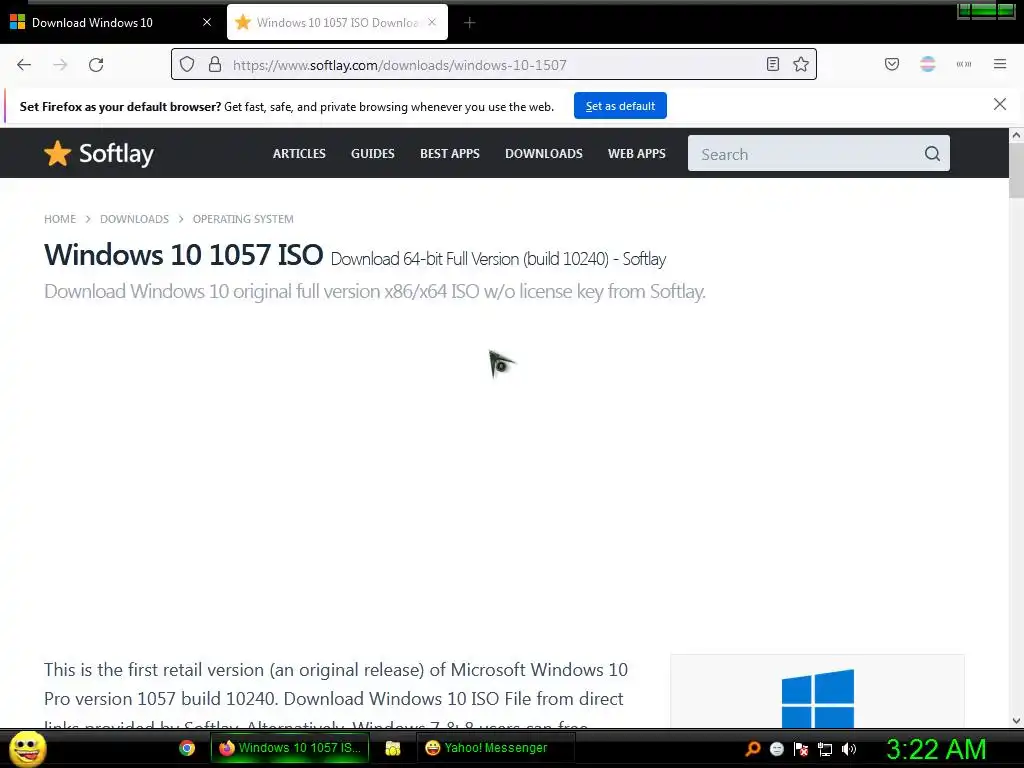Viewport: 1024px width, 768px height.
Task: Click the page scrollbar down arrow
Action: [1016, 721]
